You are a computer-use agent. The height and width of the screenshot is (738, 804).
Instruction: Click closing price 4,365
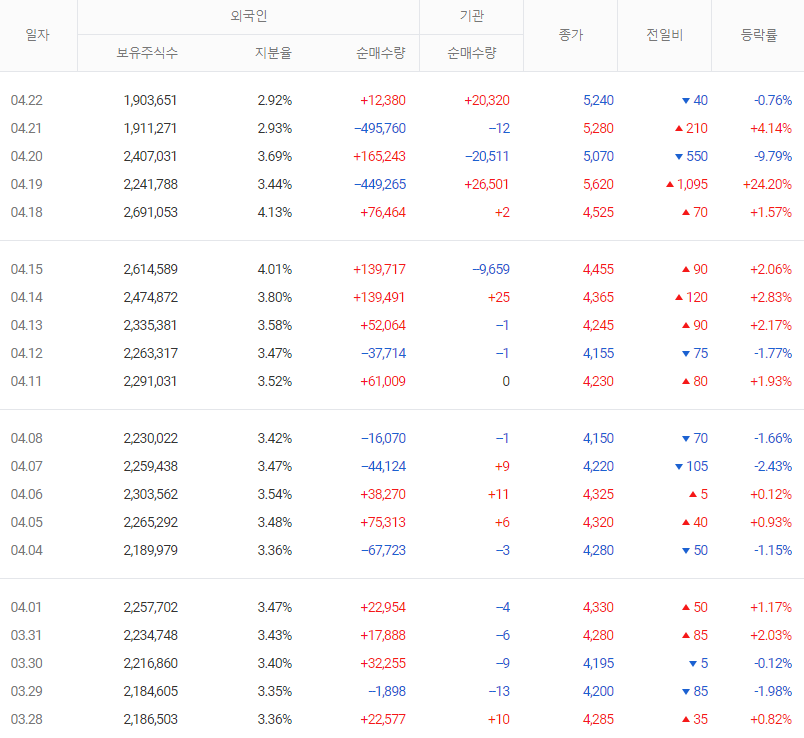[x=598, y=297]
